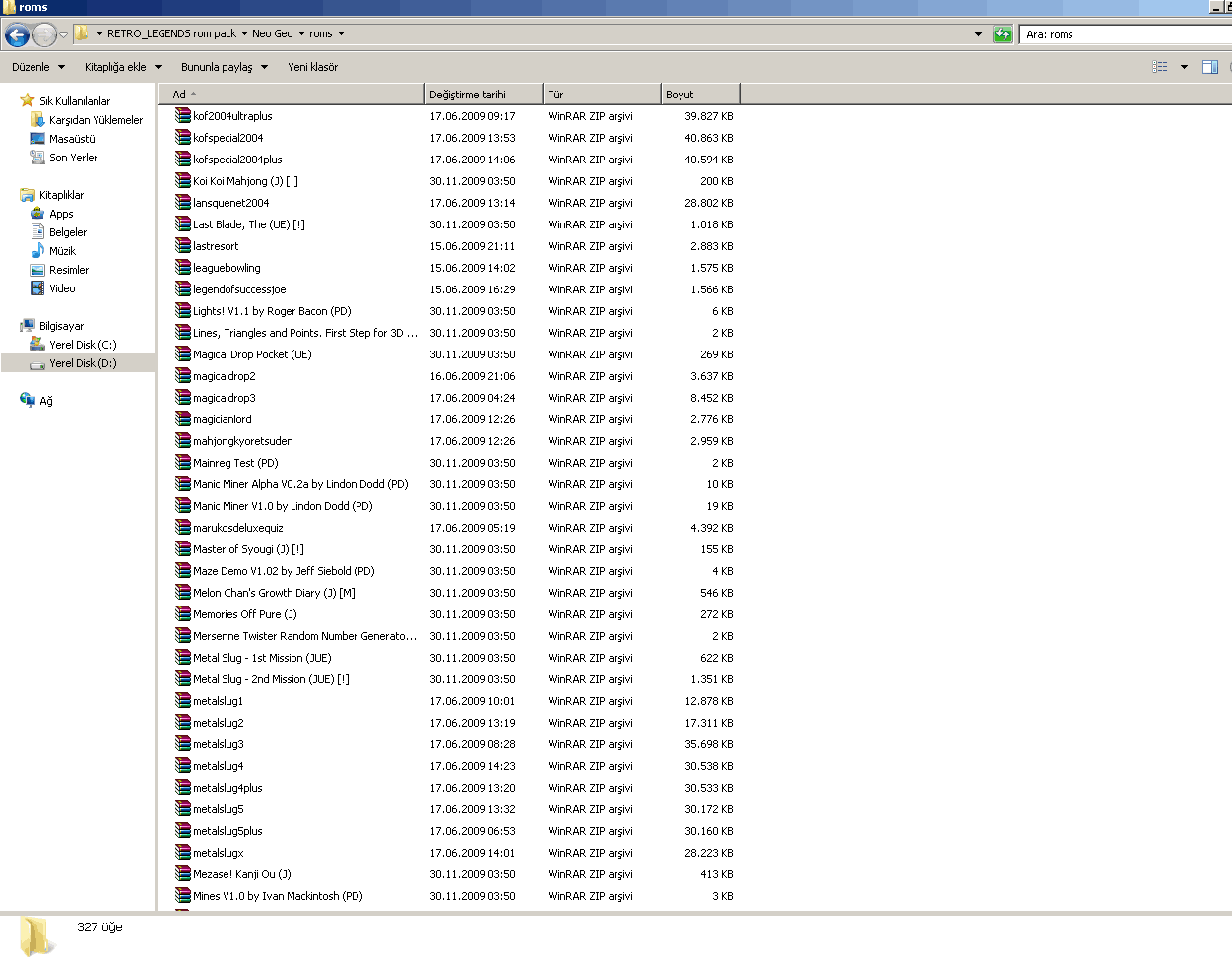This screenshot has width=1232, height=957.
Task: Click the Yeni klasör button
Action: [x=312, y=67]
